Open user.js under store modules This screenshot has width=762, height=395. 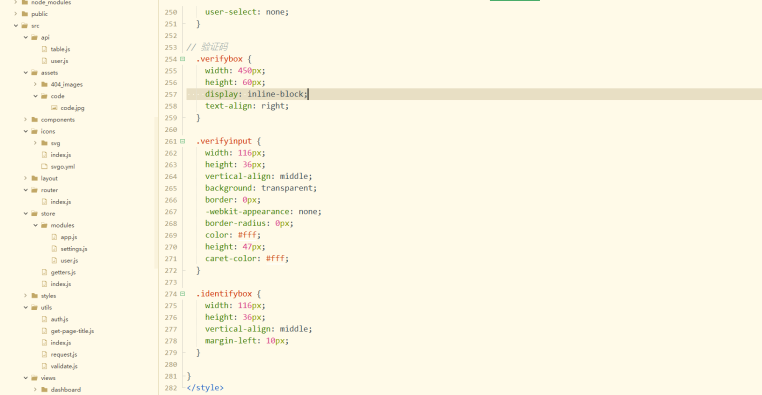pyautogui.click(x=69, y=260)
